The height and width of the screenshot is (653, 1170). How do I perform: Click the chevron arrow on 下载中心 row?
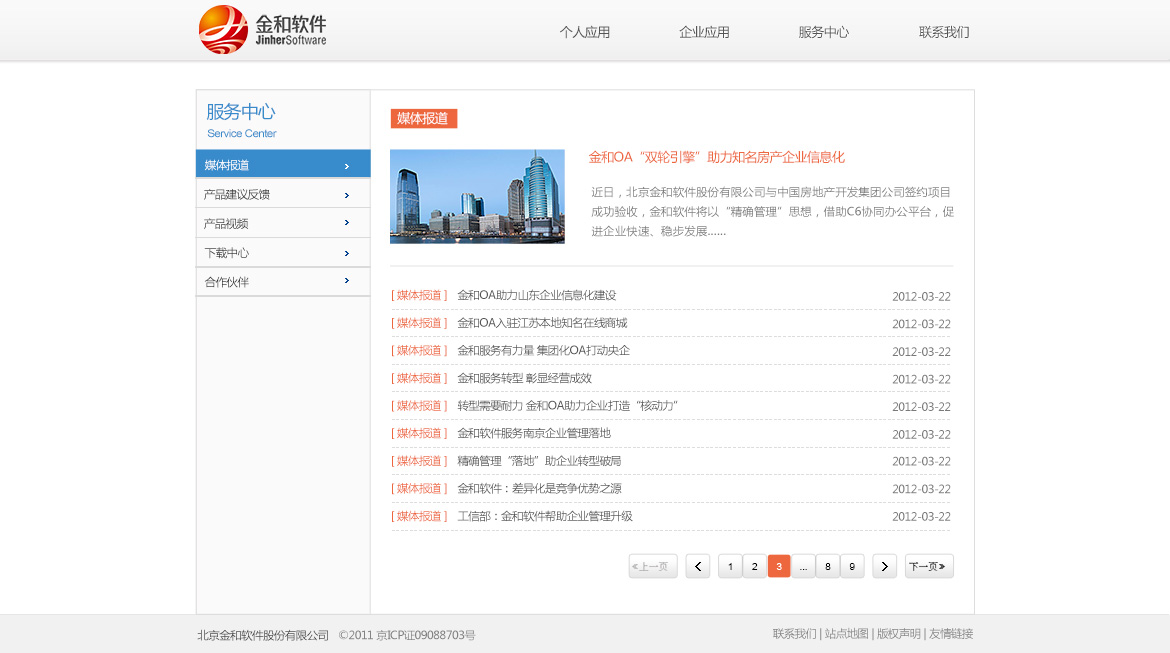tap(347, 254)
